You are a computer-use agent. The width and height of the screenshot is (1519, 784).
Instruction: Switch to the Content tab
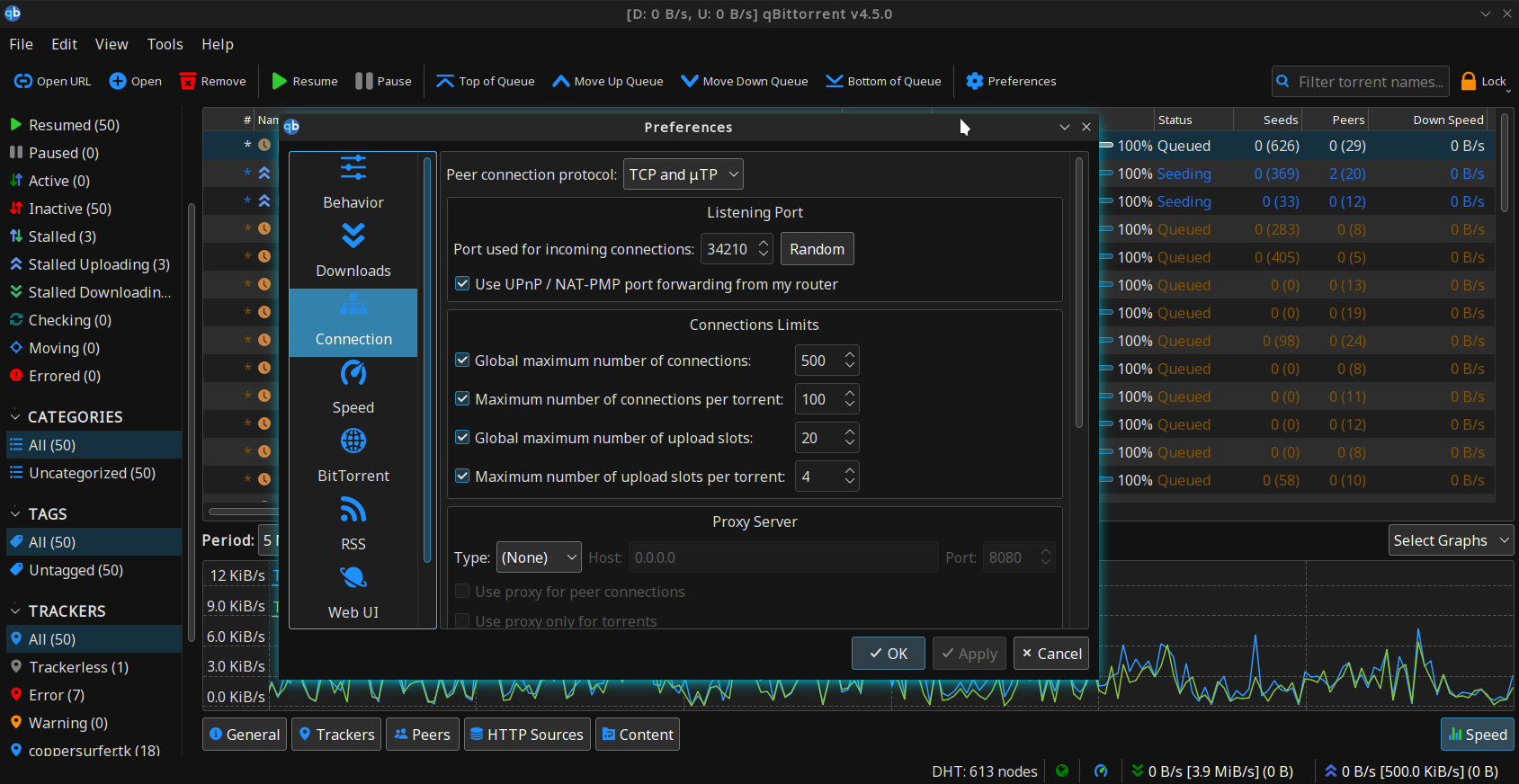click(x=638, y=735)
